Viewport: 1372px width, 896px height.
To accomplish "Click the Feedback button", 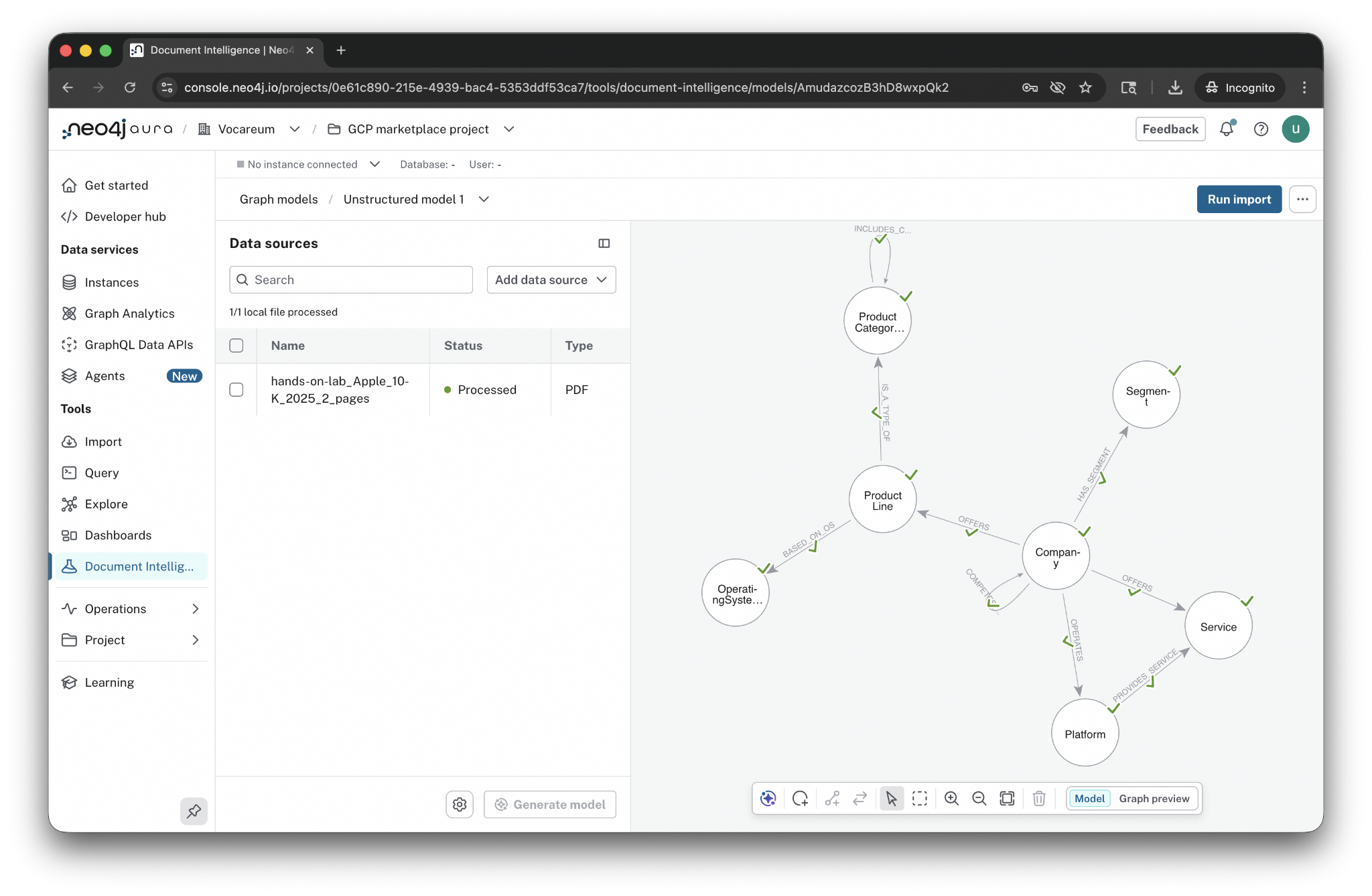I will tap(1170, 129).
